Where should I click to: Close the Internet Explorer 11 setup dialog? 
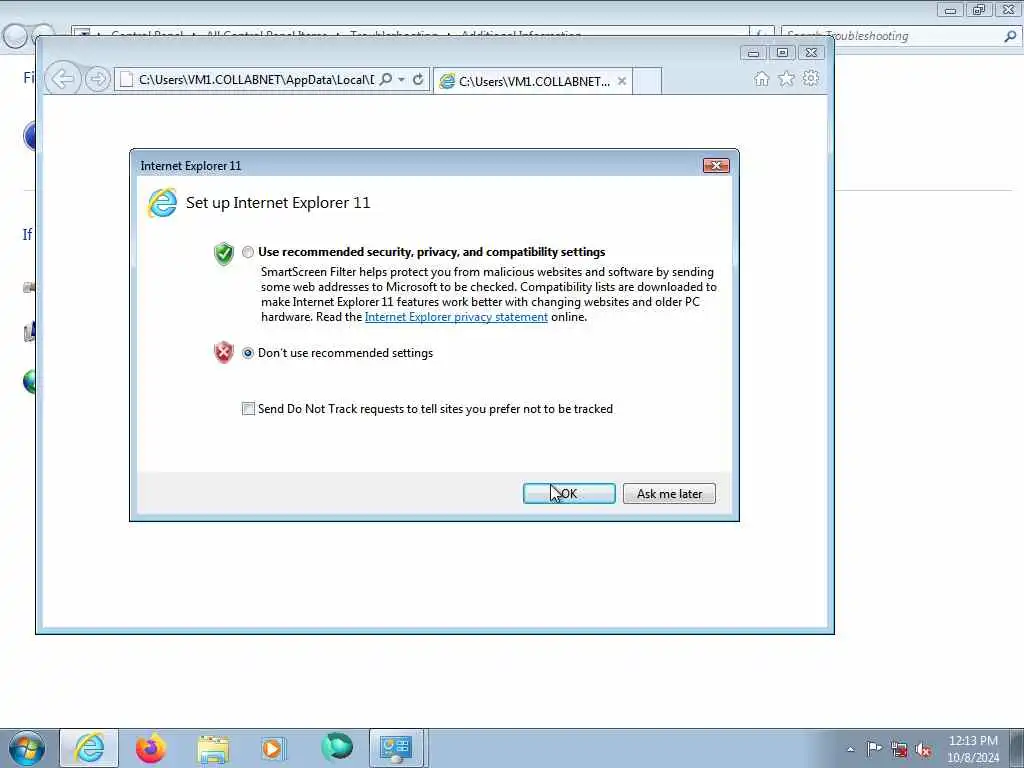716,166
